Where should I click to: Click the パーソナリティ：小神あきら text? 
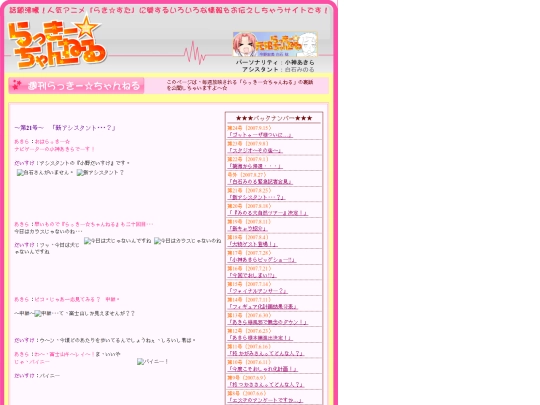point(275,62)
